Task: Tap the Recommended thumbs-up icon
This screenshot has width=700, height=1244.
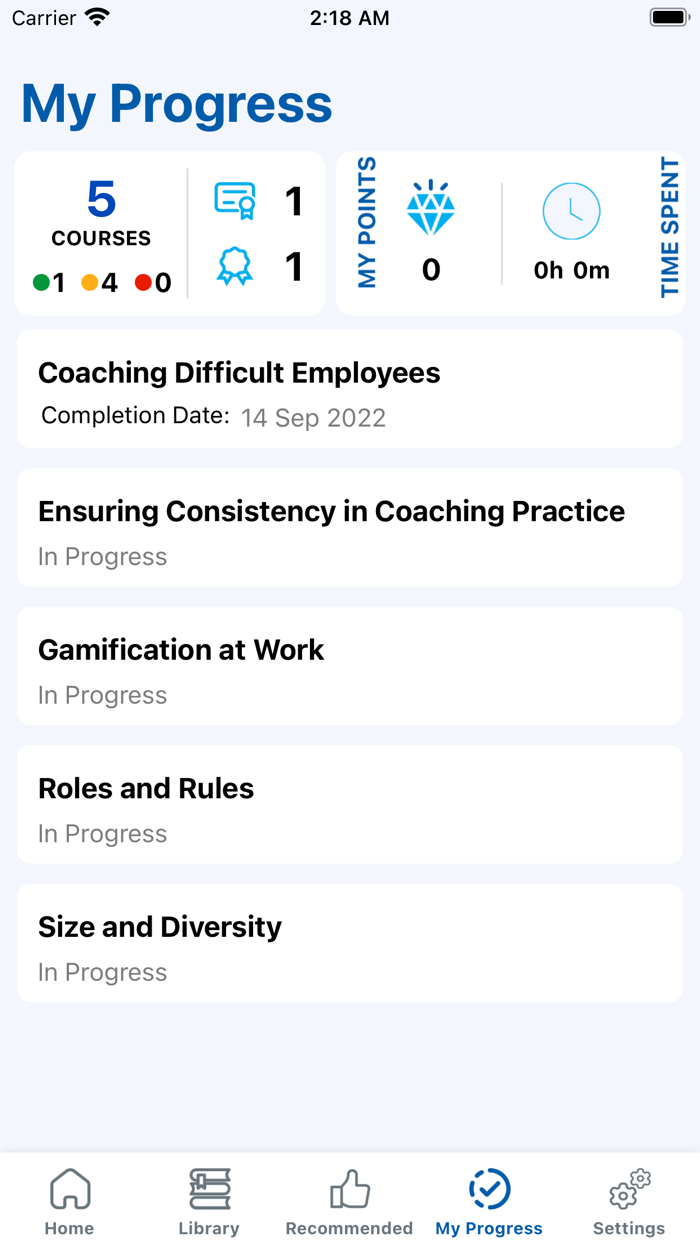Action: (349, 1190)
